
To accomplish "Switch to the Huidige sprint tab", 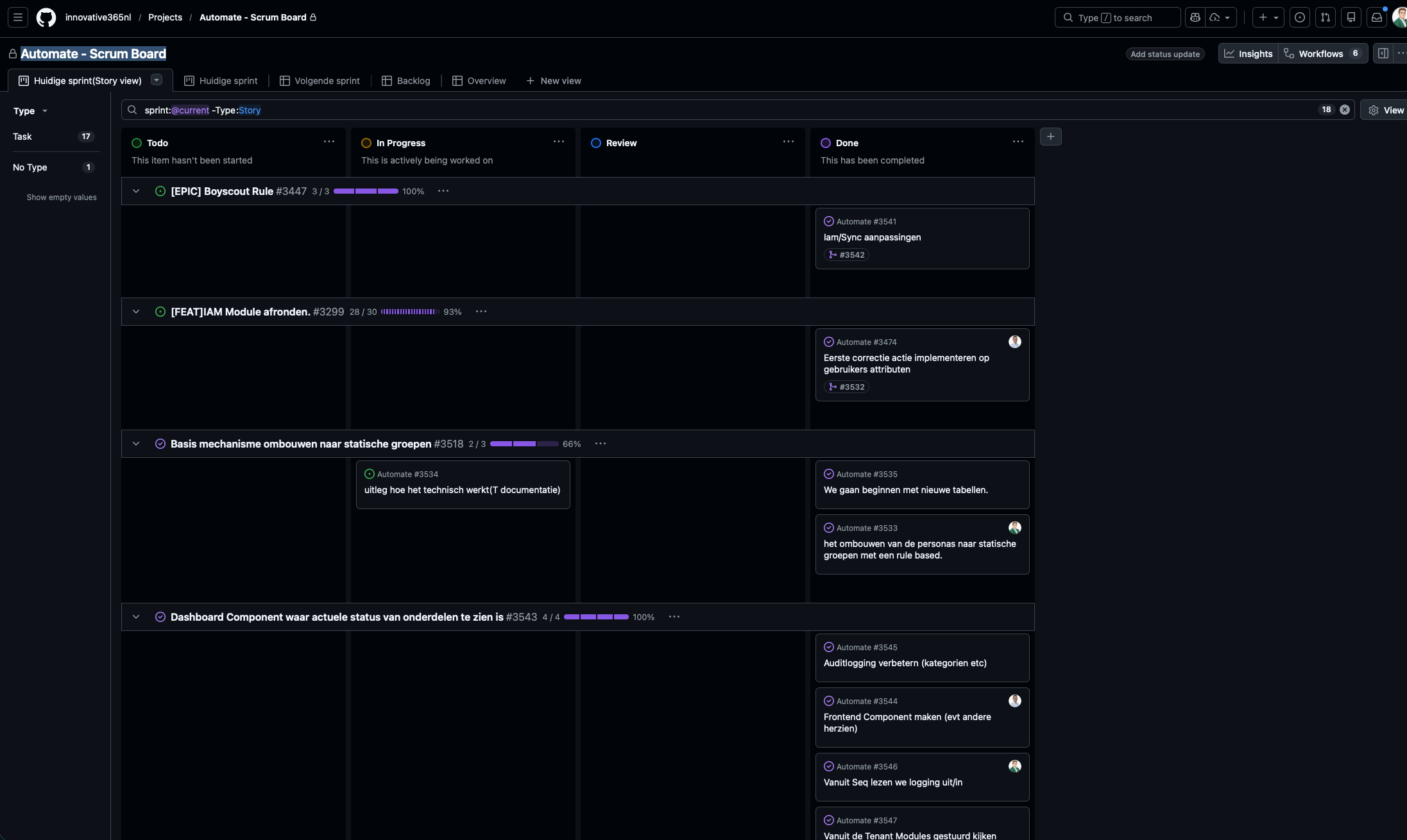I will tap(221, 81).
